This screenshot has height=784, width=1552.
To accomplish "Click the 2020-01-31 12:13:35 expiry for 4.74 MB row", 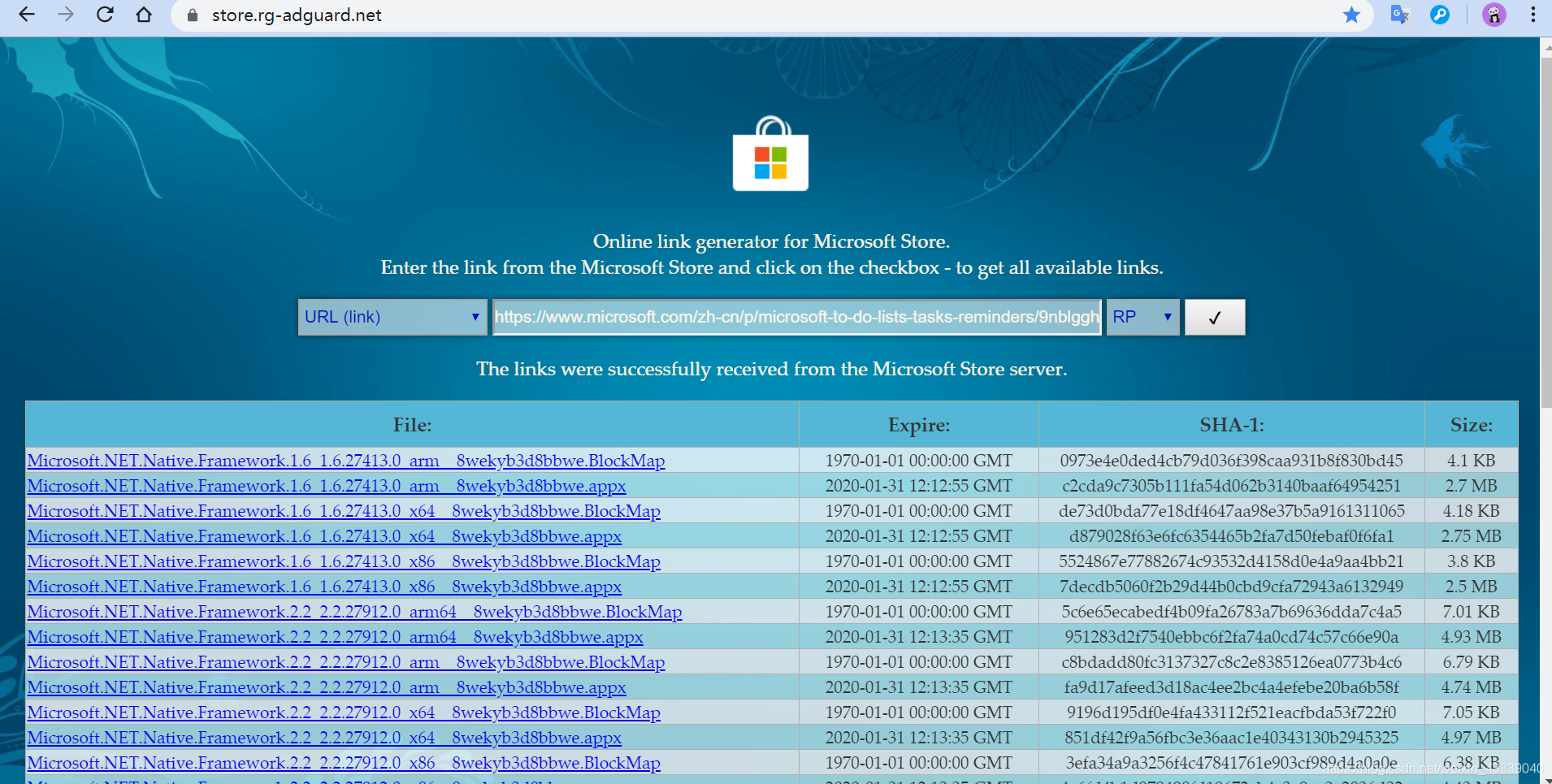I will pos(918,687).
